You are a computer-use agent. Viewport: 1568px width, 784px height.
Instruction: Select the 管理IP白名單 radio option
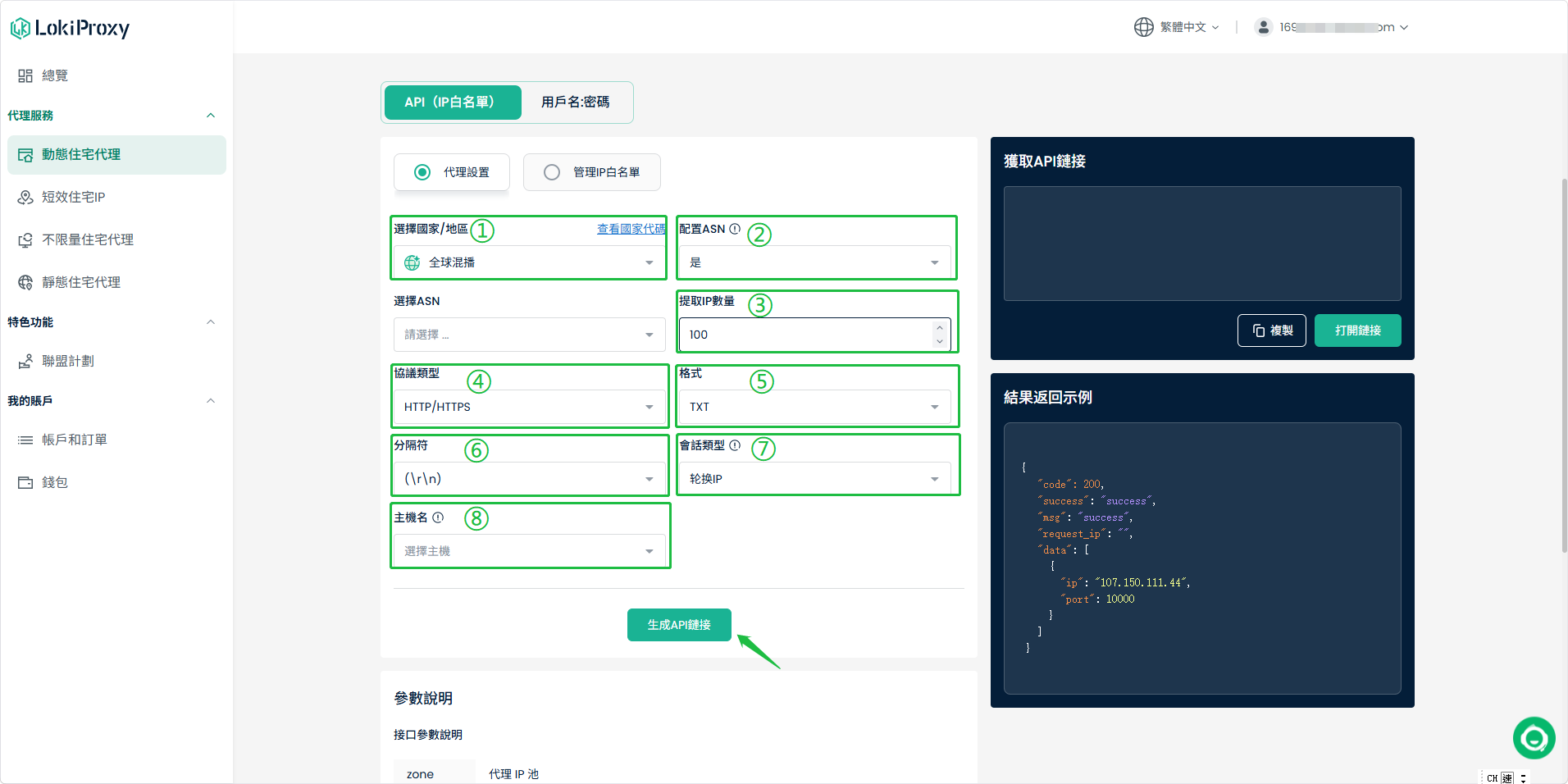[x=592, y=172]
